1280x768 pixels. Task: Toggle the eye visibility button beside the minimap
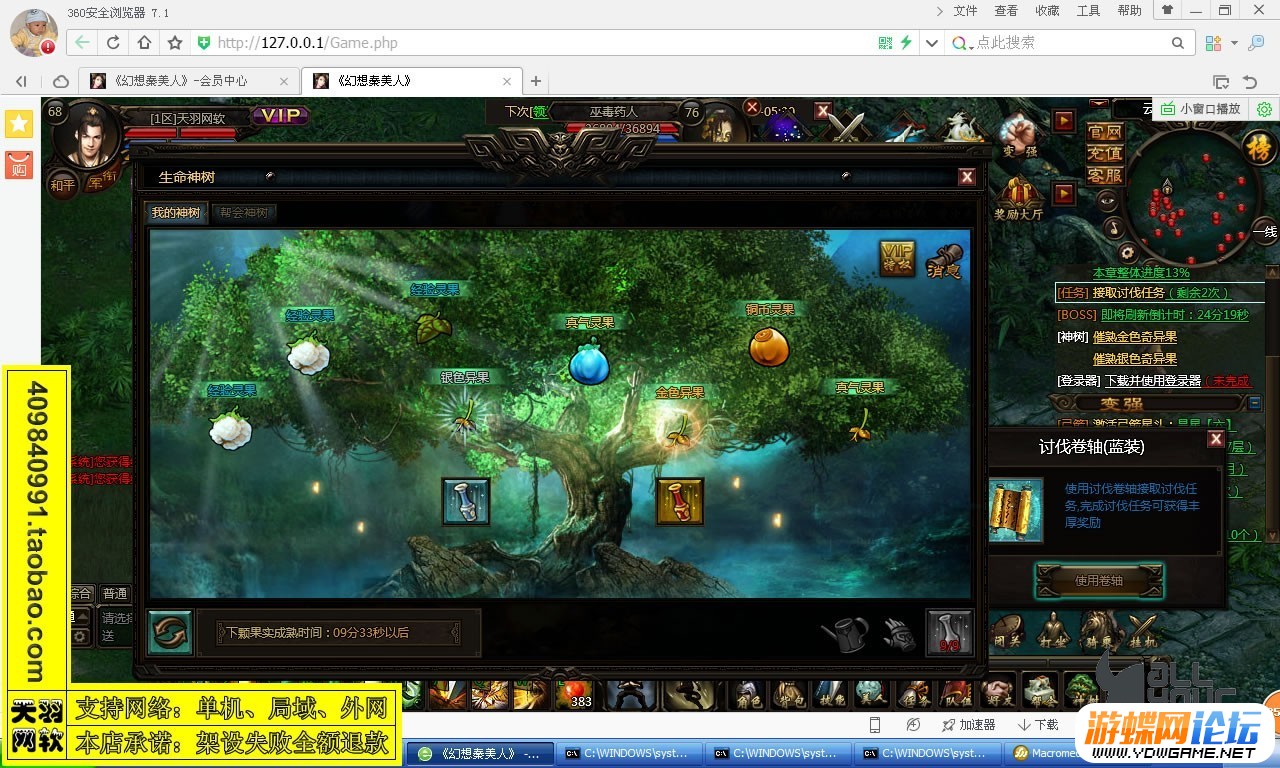1107,200
